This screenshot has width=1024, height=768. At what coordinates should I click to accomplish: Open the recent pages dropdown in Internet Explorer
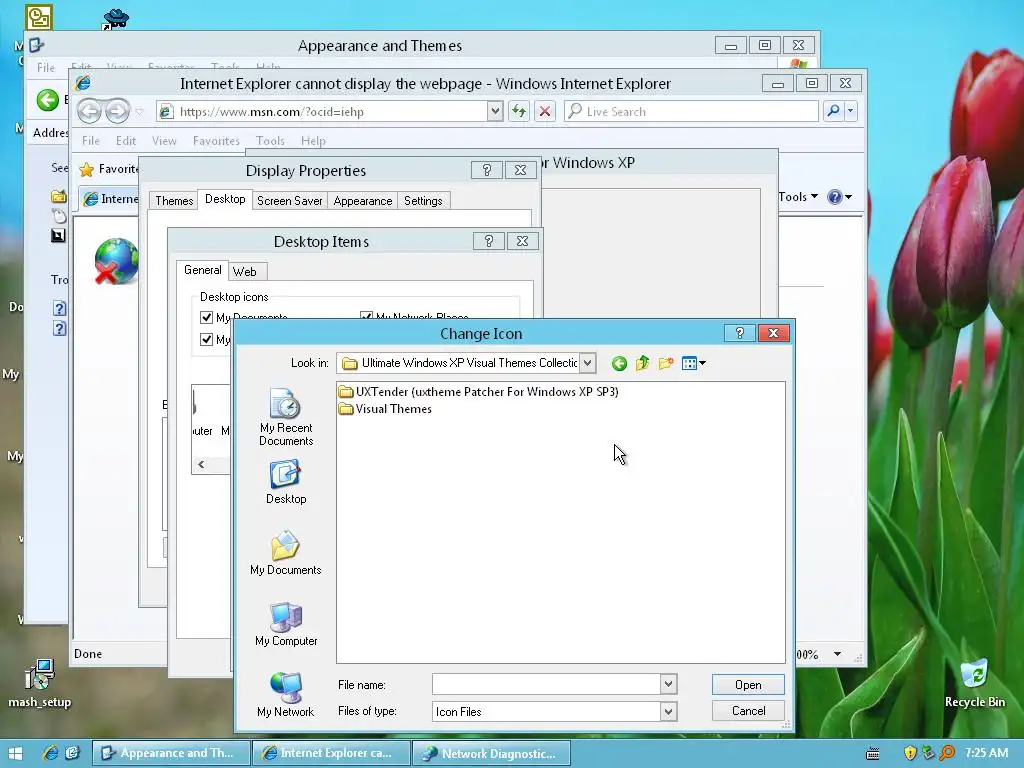(x=139, y=112)
